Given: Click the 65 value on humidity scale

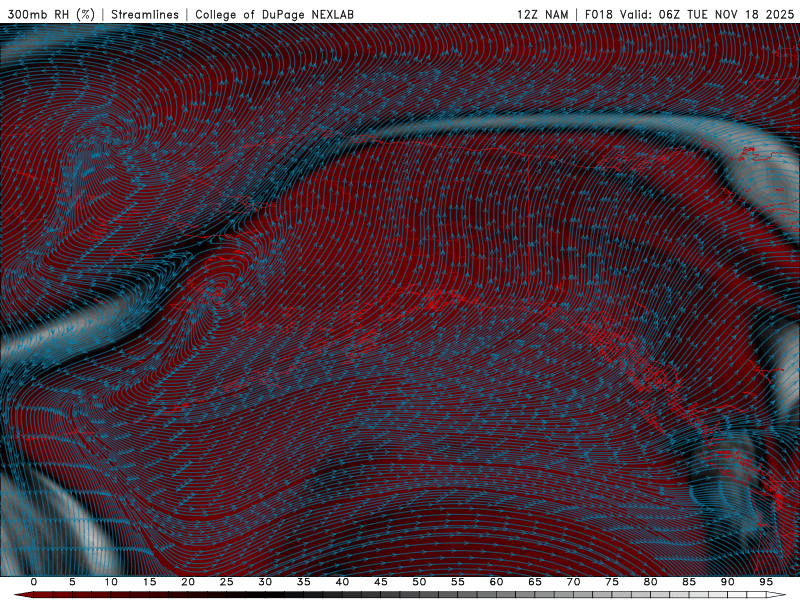Looking at the screenshot, I should tap(535, 582).
